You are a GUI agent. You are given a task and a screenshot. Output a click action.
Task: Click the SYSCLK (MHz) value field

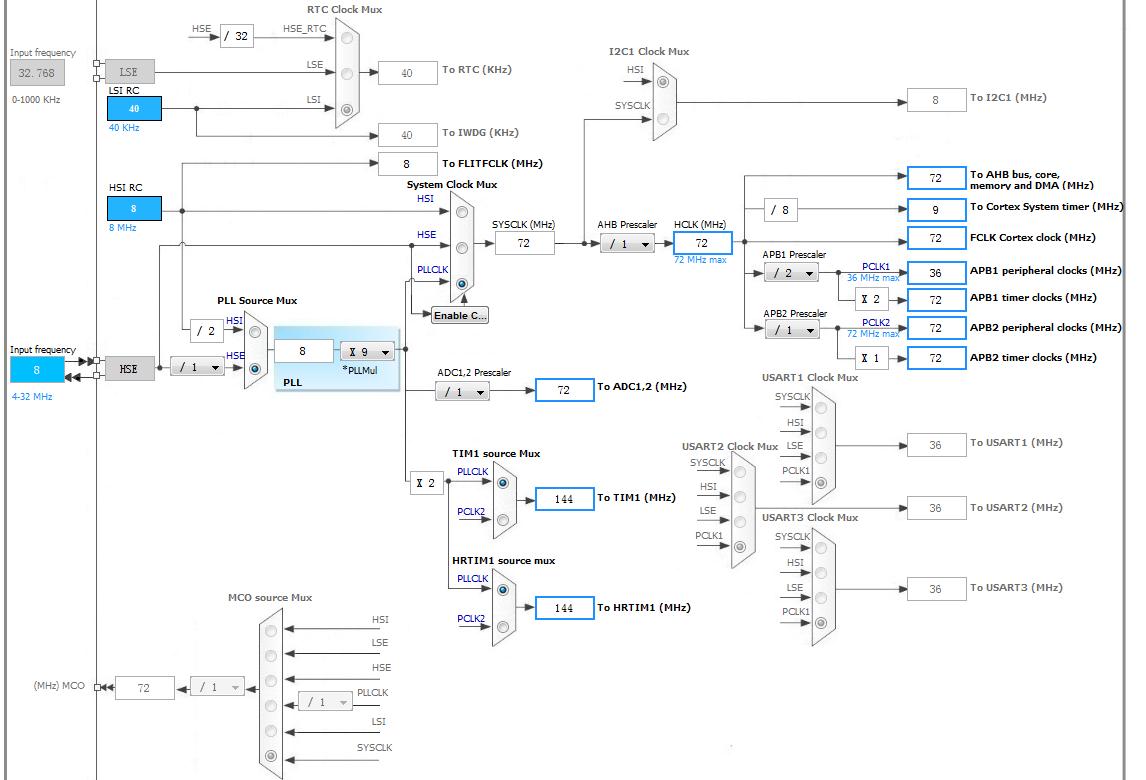point(525,243)
